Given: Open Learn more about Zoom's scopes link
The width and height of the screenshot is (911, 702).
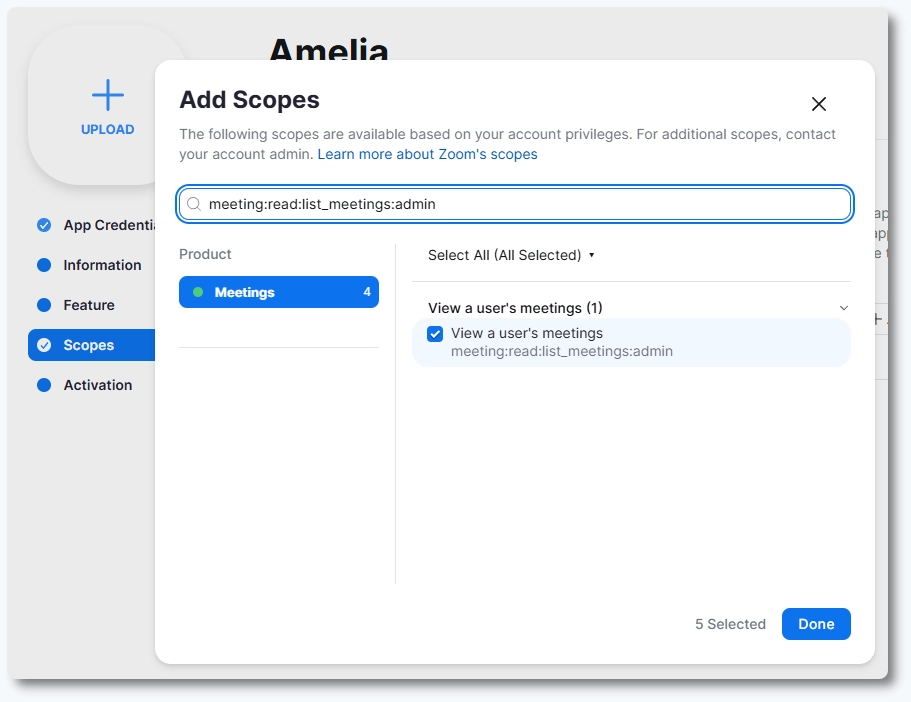Looking at the screenshot, I should [427, 154].
